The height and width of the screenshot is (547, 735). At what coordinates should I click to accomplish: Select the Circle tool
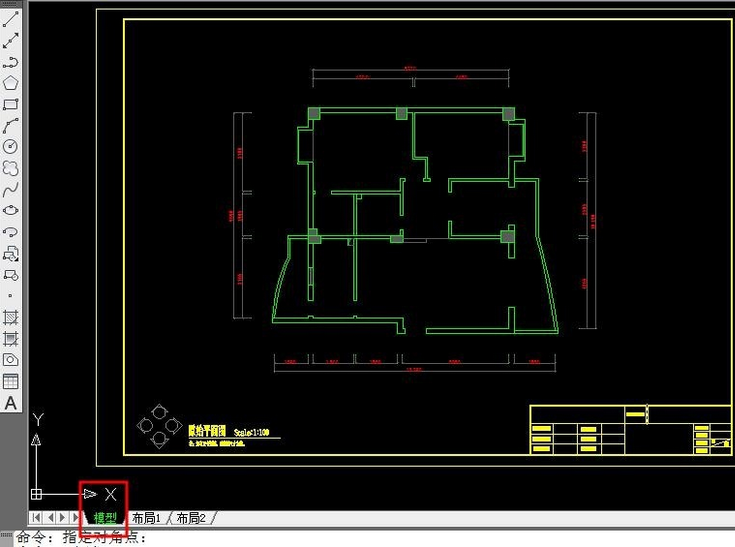point(11,147)
